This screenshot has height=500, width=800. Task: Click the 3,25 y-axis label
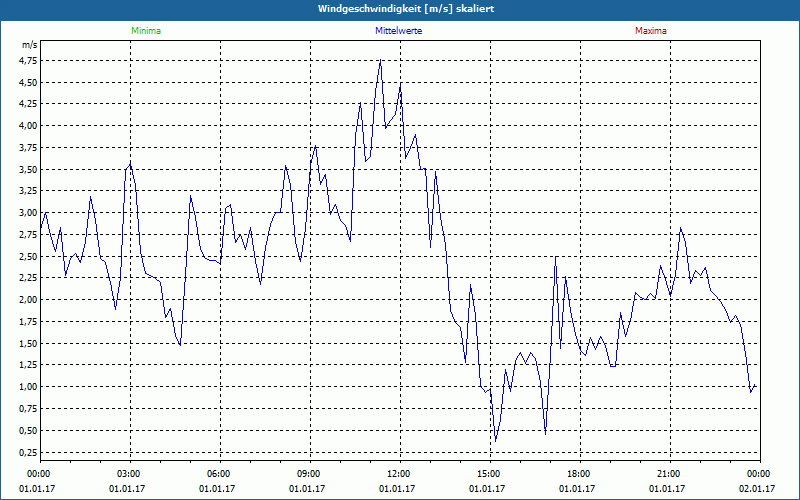[30, 191]
